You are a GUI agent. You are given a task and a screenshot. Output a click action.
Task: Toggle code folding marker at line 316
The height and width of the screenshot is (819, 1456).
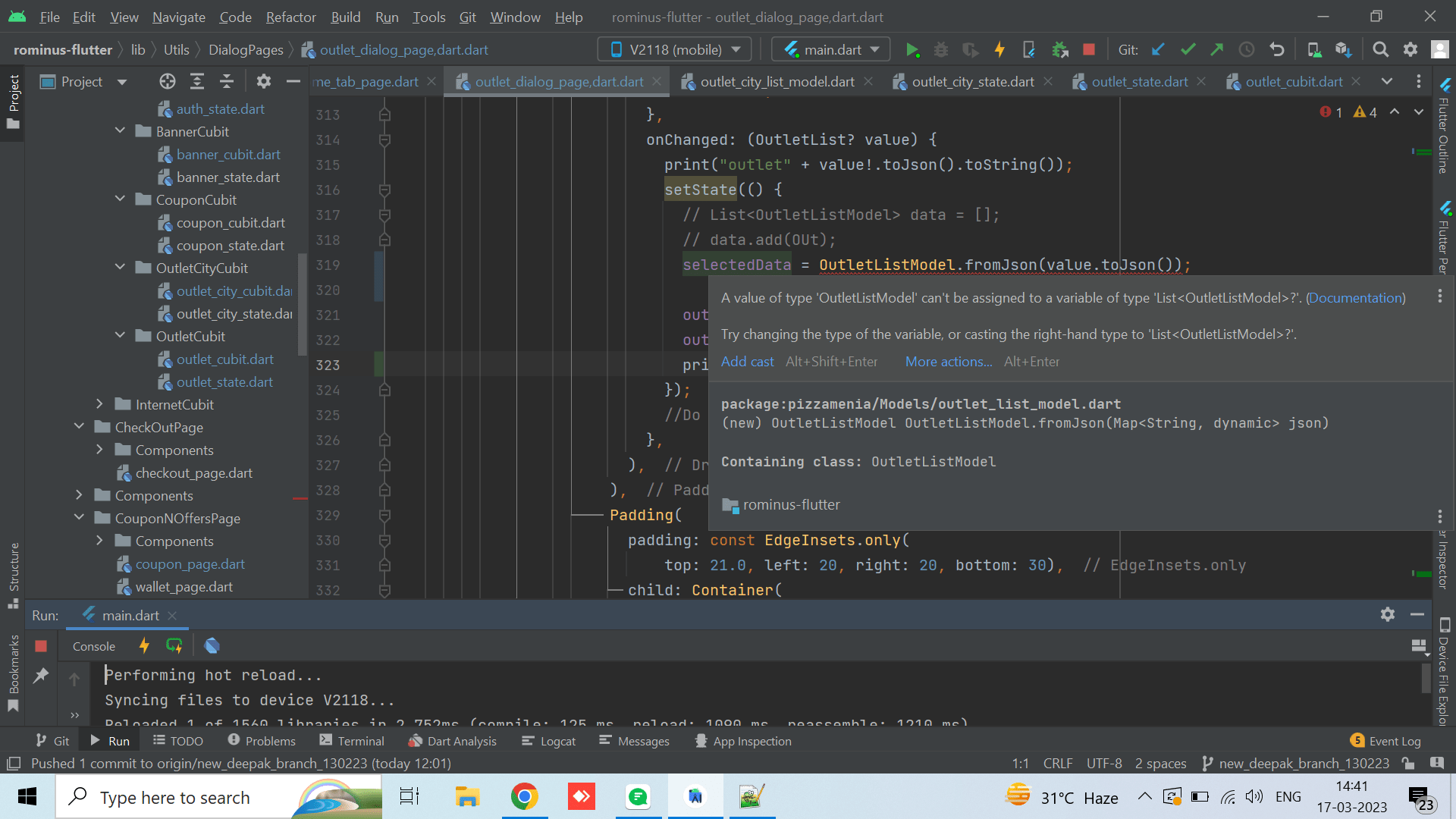pyautogui.click(x=384, y=190)
